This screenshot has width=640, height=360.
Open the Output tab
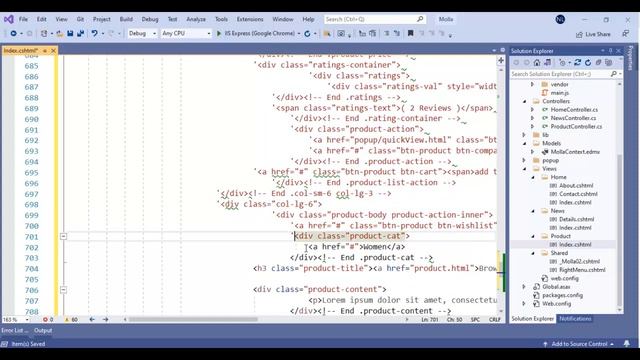(43, 331)
